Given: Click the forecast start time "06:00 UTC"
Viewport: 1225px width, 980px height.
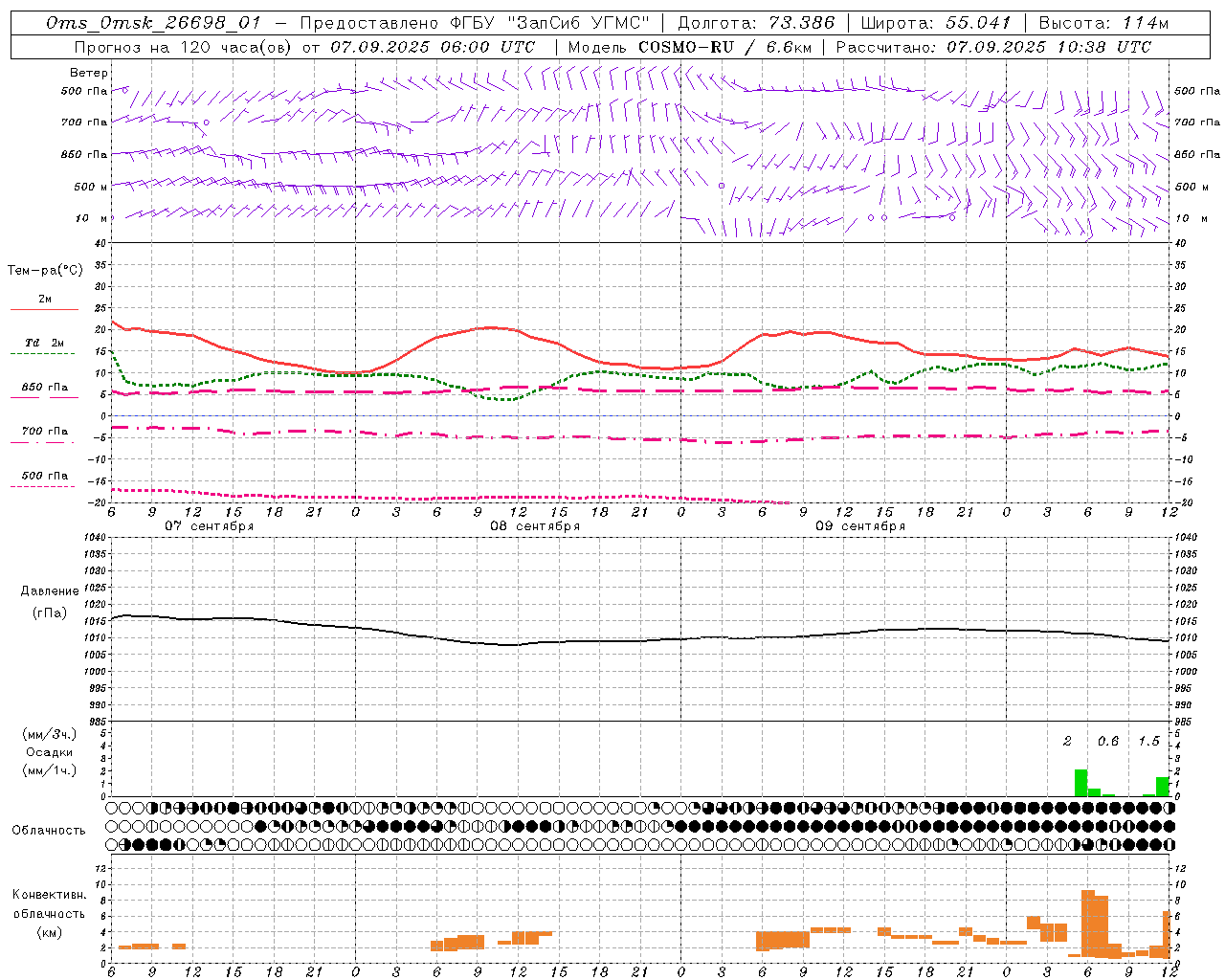Looking at the screenshot, I should click(x=489, y=47).
